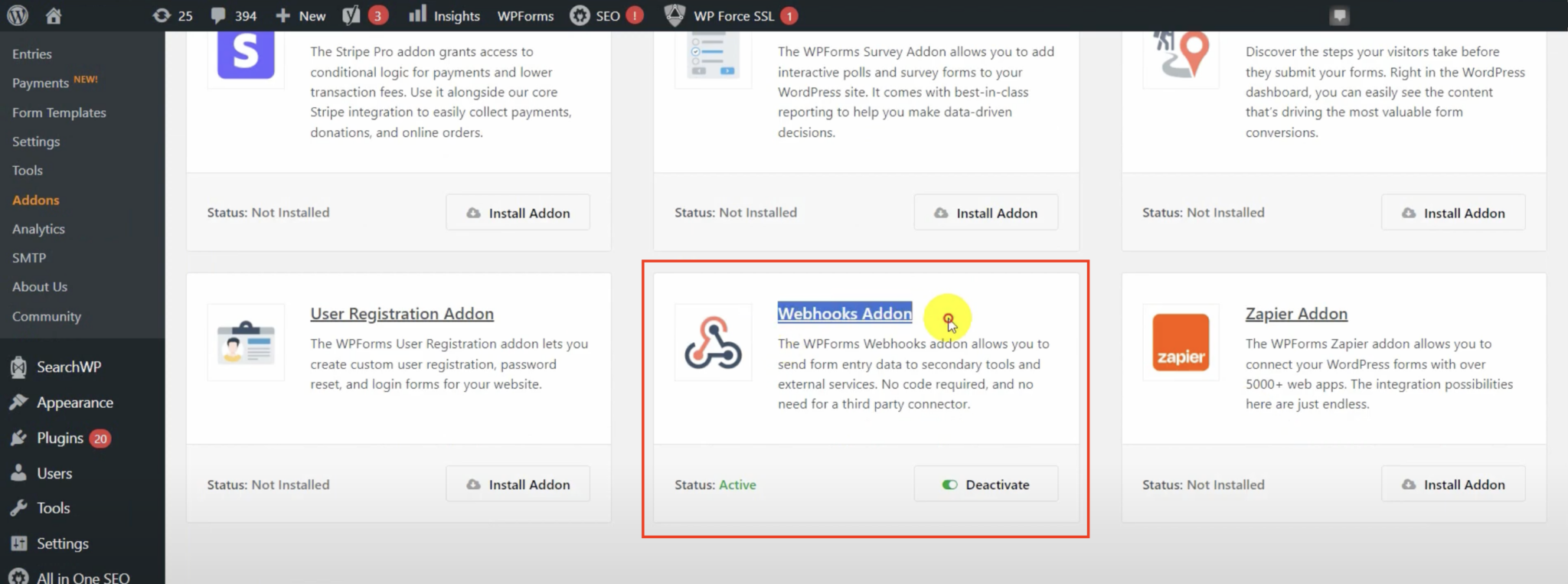Click the WP Force SSL badge showing 1

point(789,15)
